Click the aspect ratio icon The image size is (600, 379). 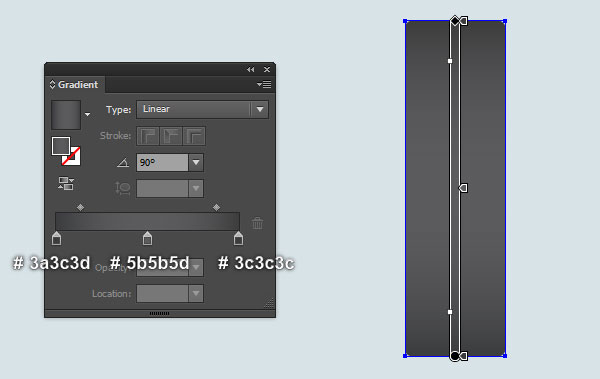pyautogui.click(x=123, y=188)
